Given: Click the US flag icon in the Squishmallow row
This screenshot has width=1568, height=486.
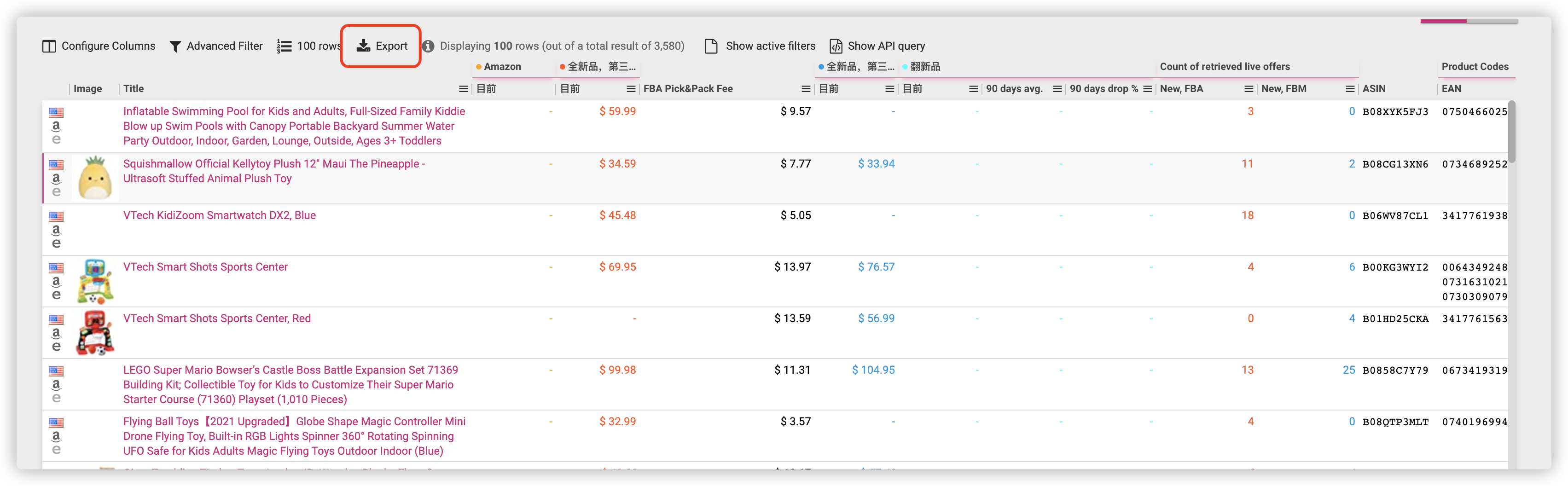Looking at the screenshot, I should 56,165.
